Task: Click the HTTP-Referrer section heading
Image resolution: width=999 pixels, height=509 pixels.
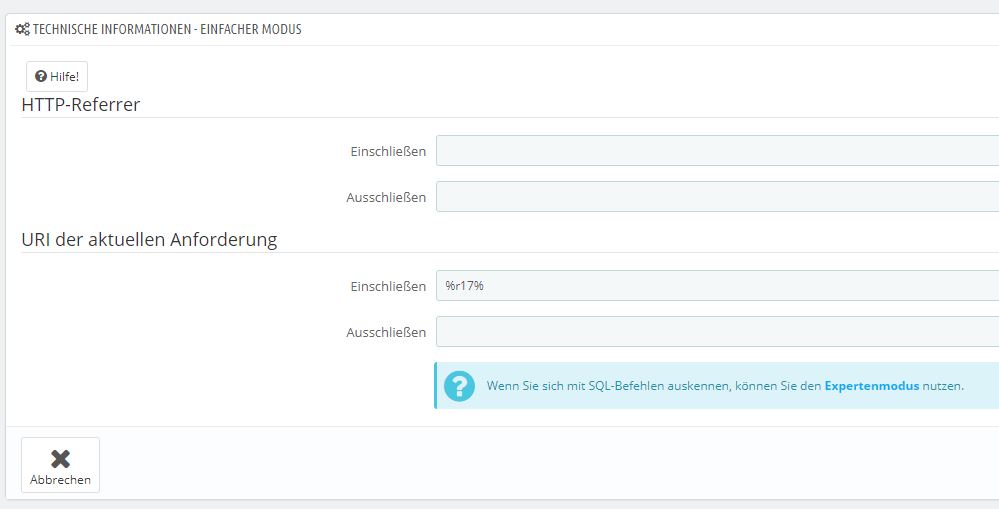Action: pos(81,104)
